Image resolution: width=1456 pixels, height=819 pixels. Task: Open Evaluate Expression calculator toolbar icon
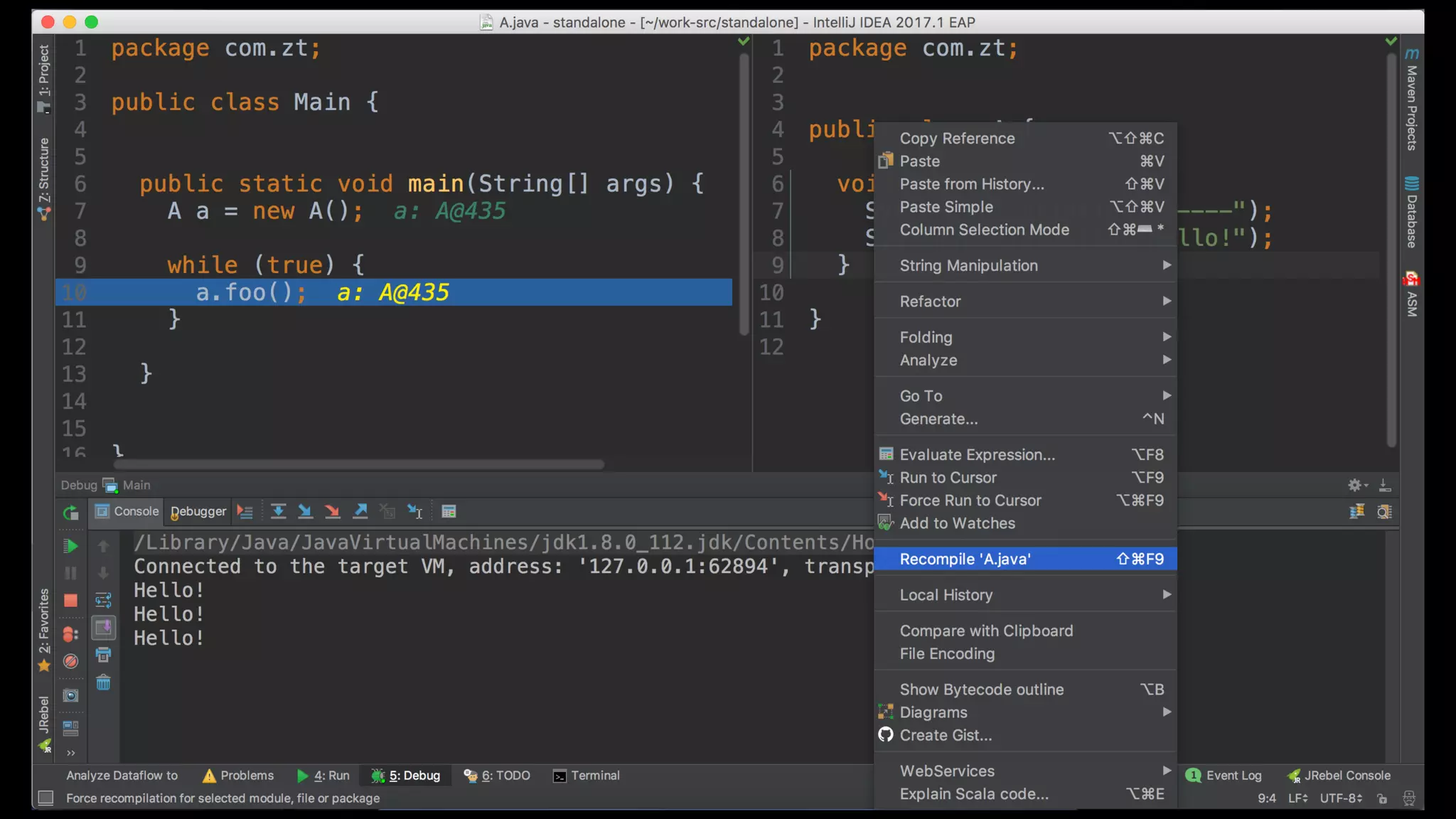449,511
